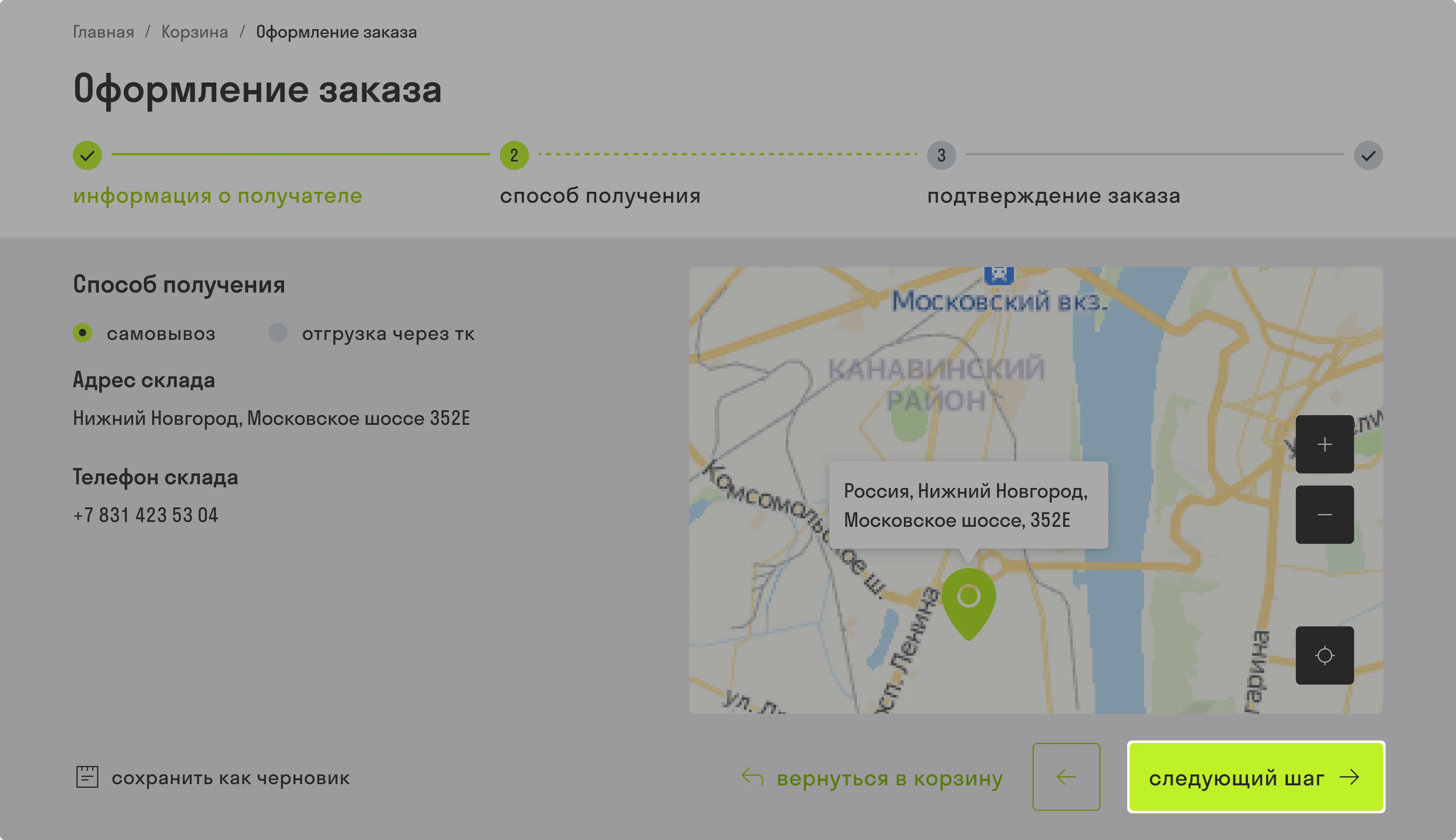Screen dimensions: 1456x840
Task: Click the Телефон склада heading
Action: click(x=155, y=478)
